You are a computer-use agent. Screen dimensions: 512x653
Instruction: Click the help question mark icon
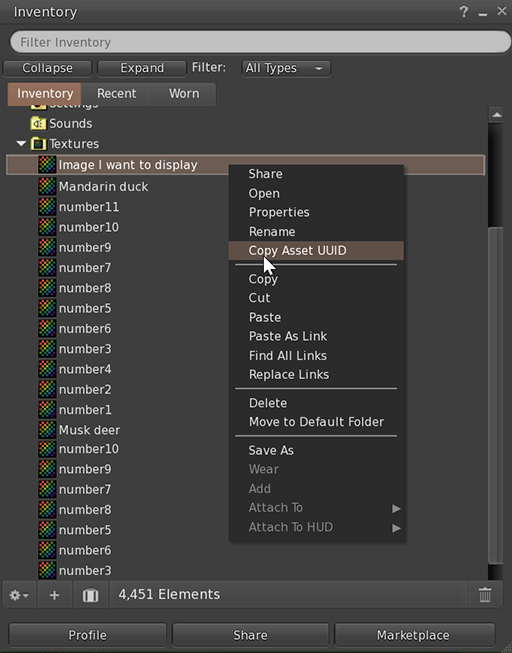[x=464, y=12]
